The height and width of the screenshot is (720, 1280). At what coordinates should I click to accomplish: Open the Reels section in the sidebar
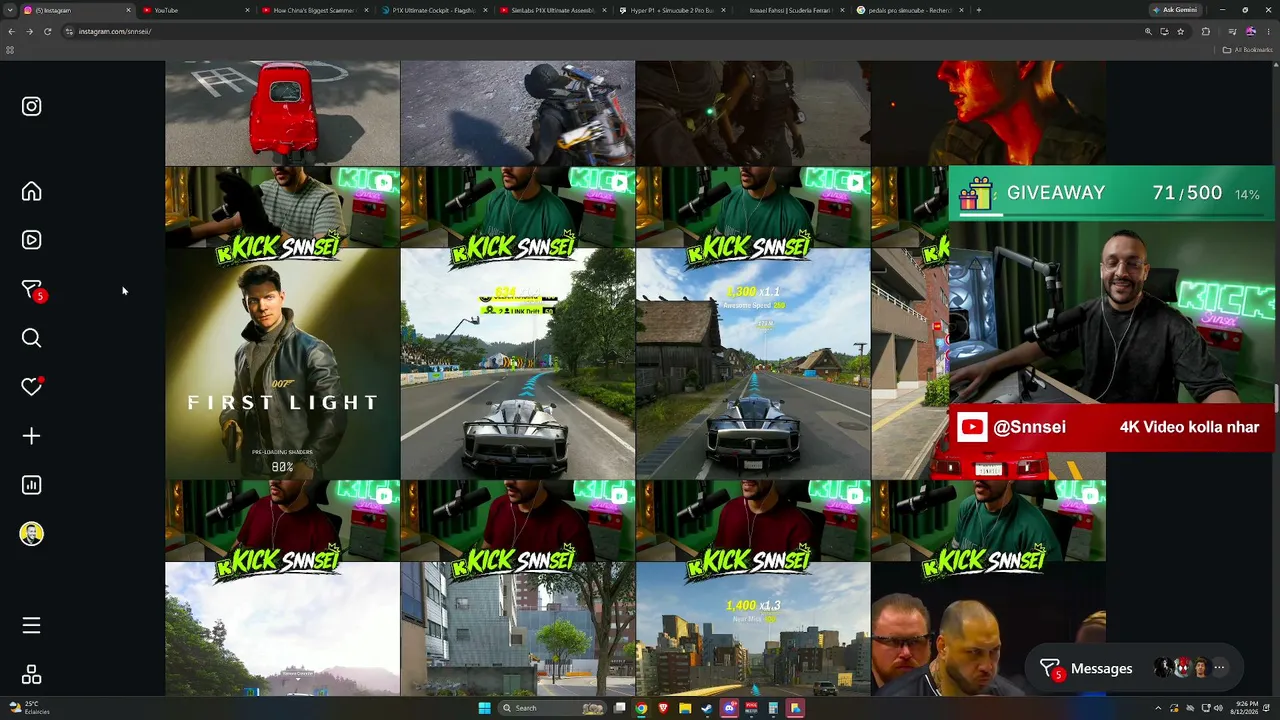tap(31, 240)
